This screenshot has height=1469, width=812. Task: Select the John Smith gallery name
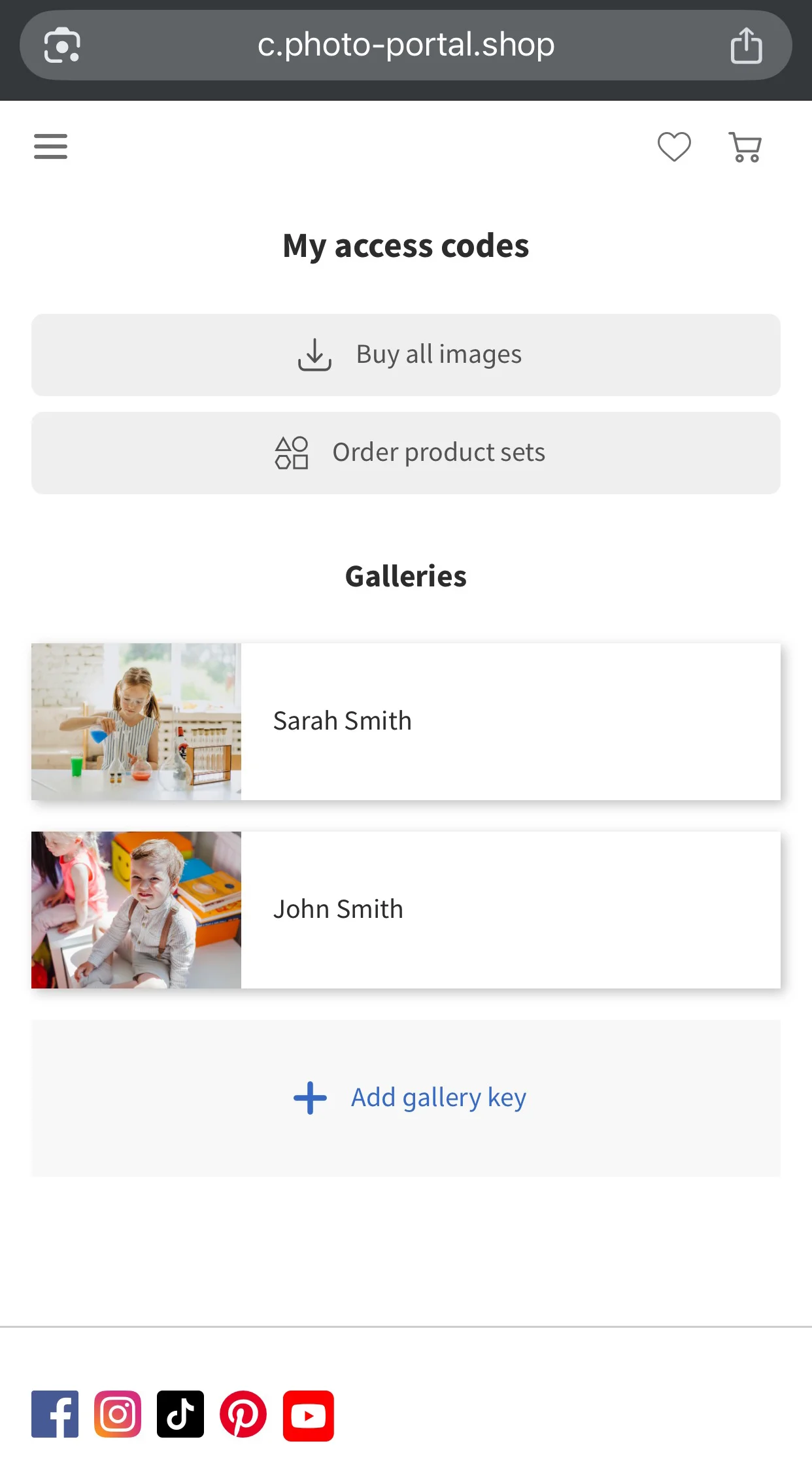click(x=338, y=909)
